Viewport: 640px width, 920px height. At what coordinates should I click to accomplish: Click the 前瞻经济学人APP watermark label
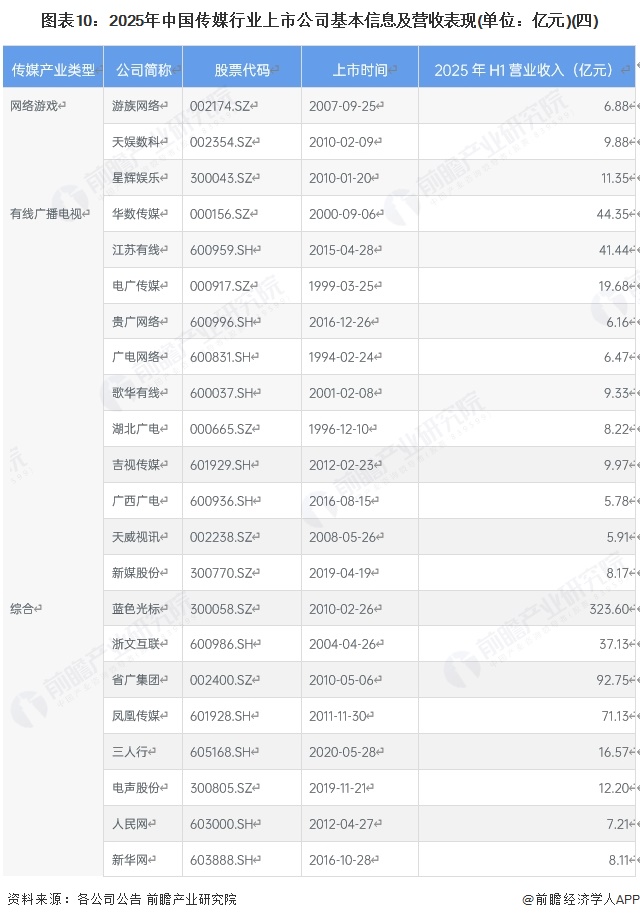point(577,899)
